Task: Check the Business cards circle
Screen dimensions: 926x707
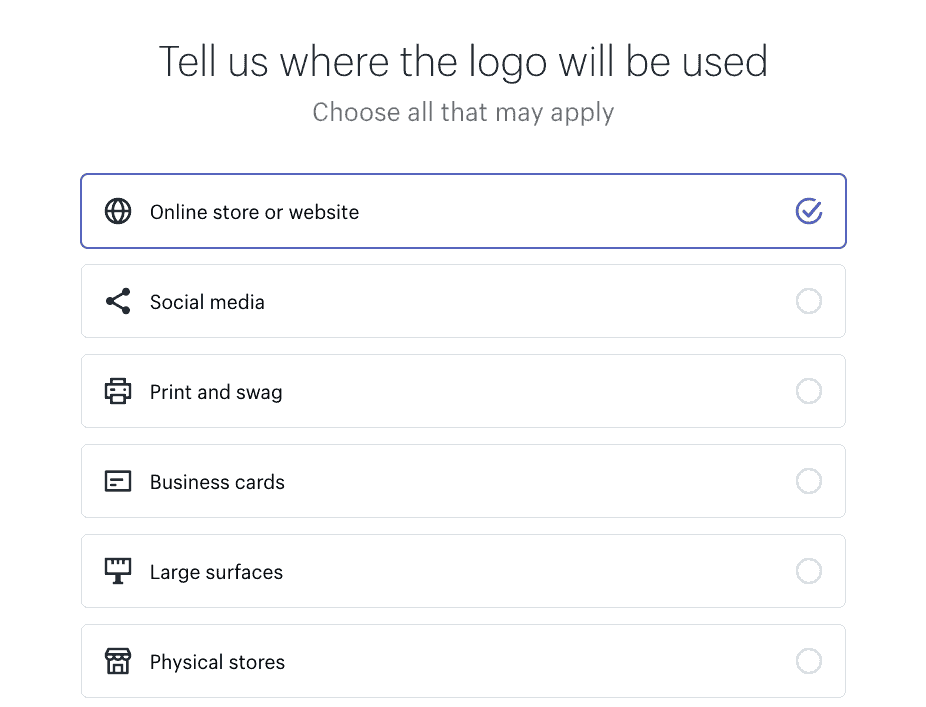Action: tap(809, 481)
